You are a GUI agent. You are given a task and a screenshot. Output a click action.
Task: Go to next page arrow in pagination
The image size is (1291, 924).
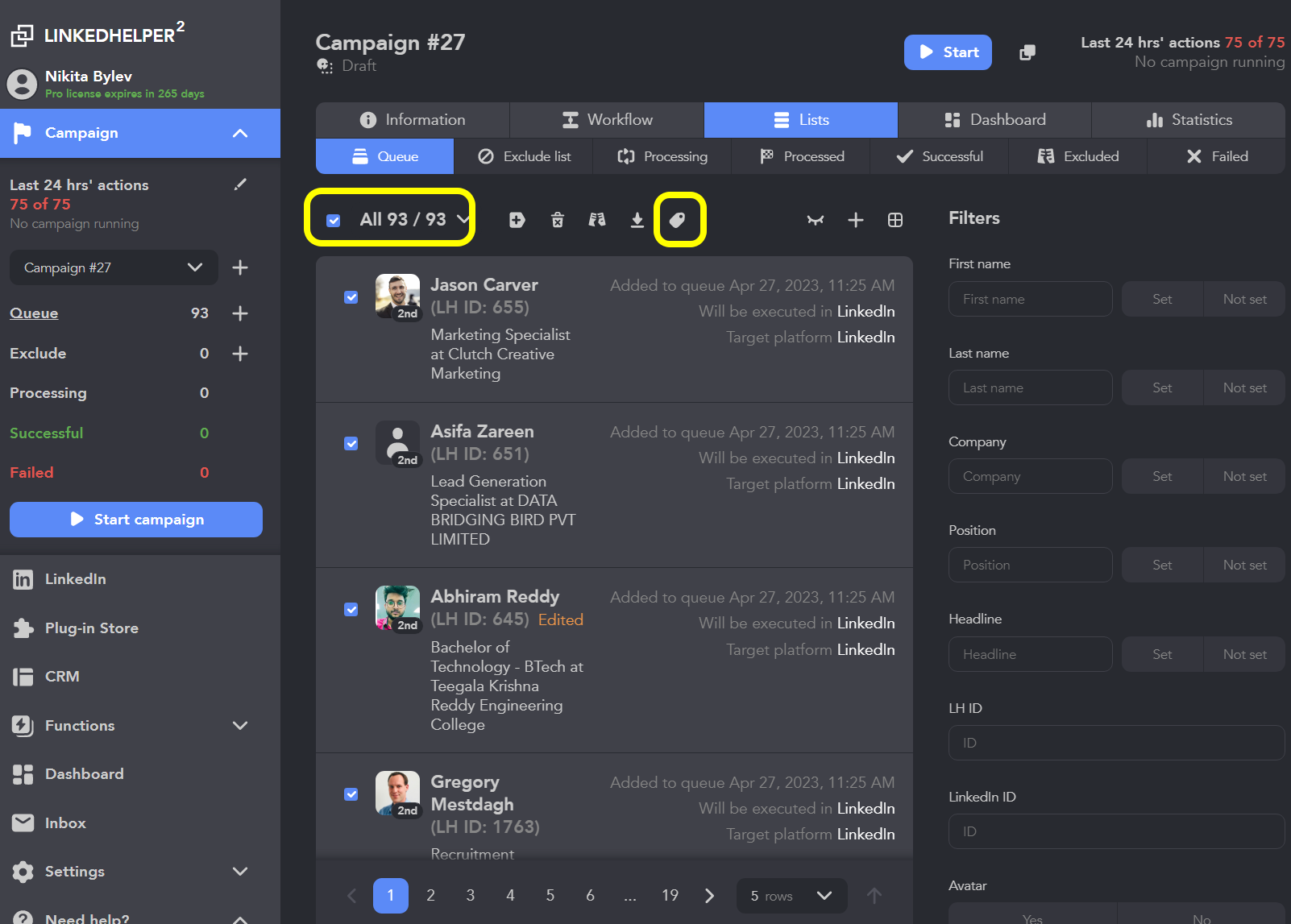709,896
